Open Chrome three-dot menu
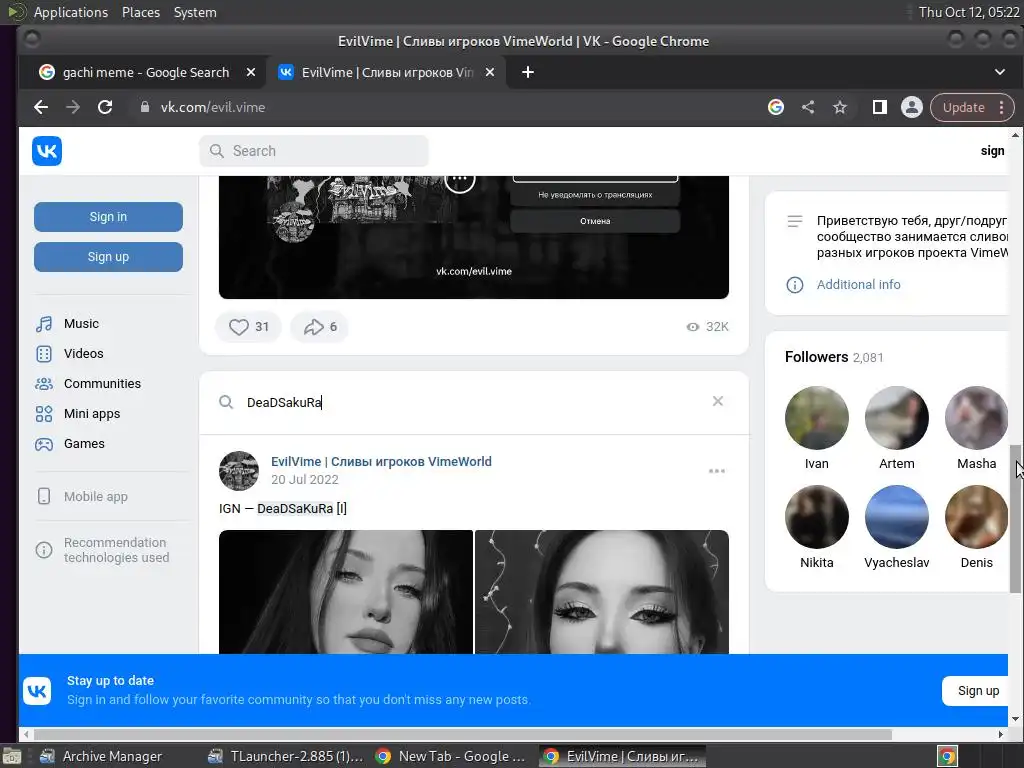The width and height of the screenshot is (1024, 768). pyautogui.click(x=1001, y=108)
